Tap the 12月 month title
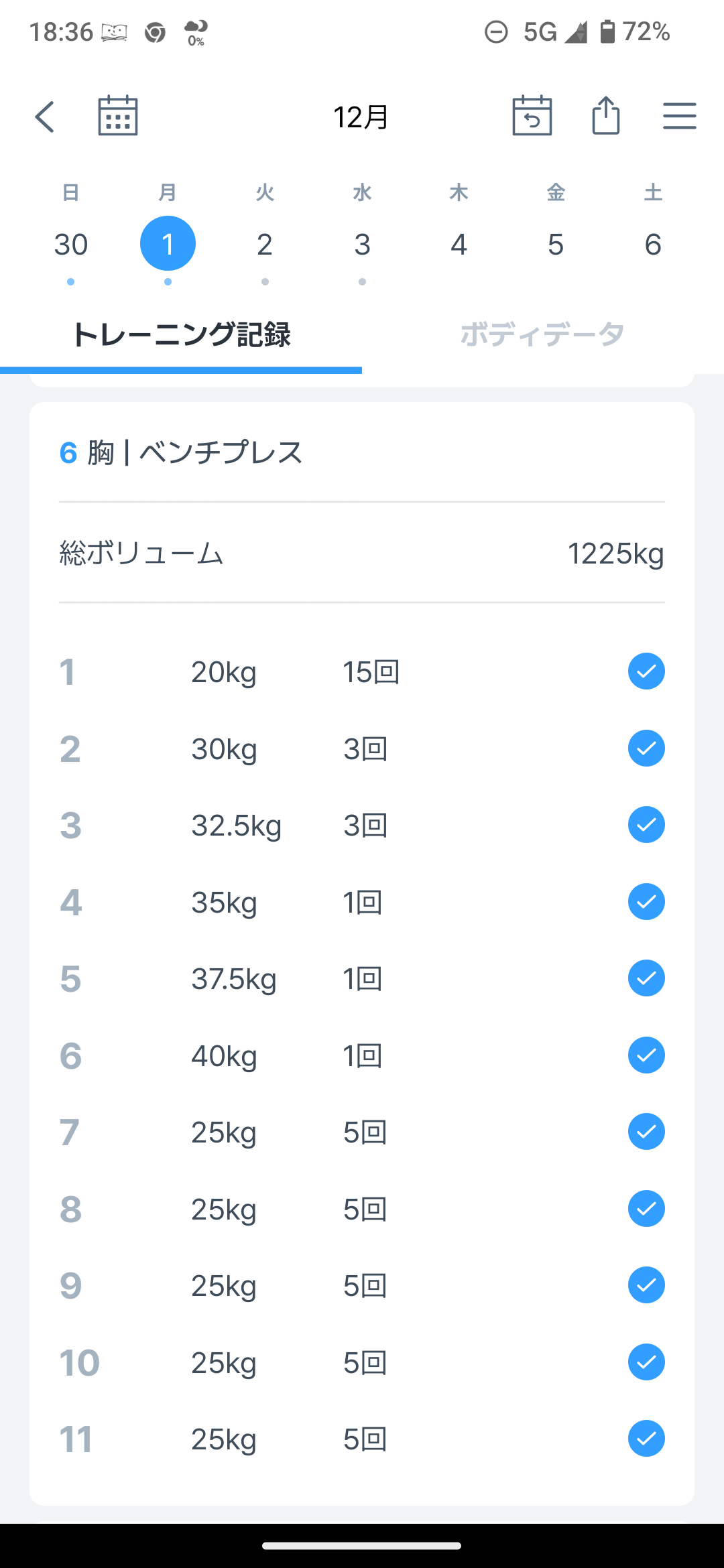724x1568 pixels. [x=361, y=117]
